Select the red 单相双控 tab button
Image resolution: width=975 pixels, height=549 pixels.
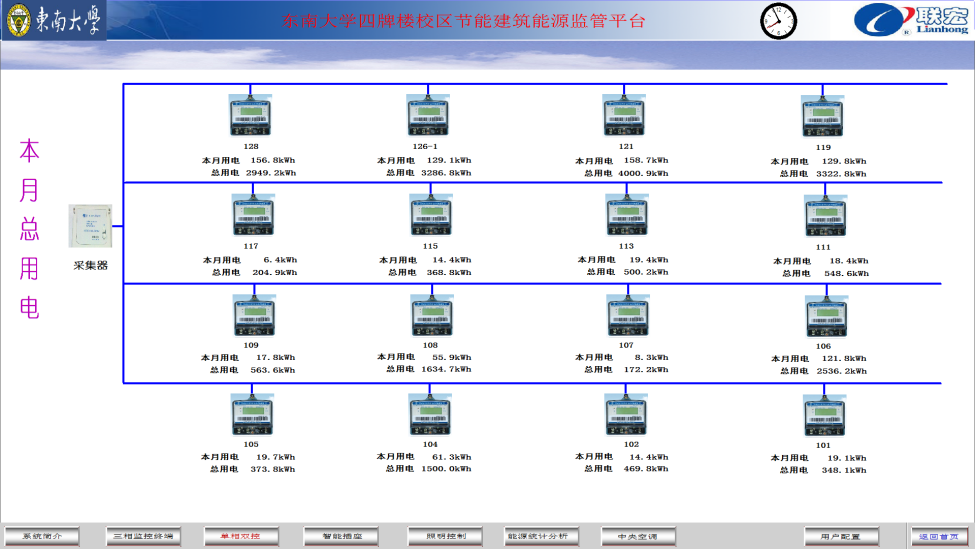pos(241,536)
